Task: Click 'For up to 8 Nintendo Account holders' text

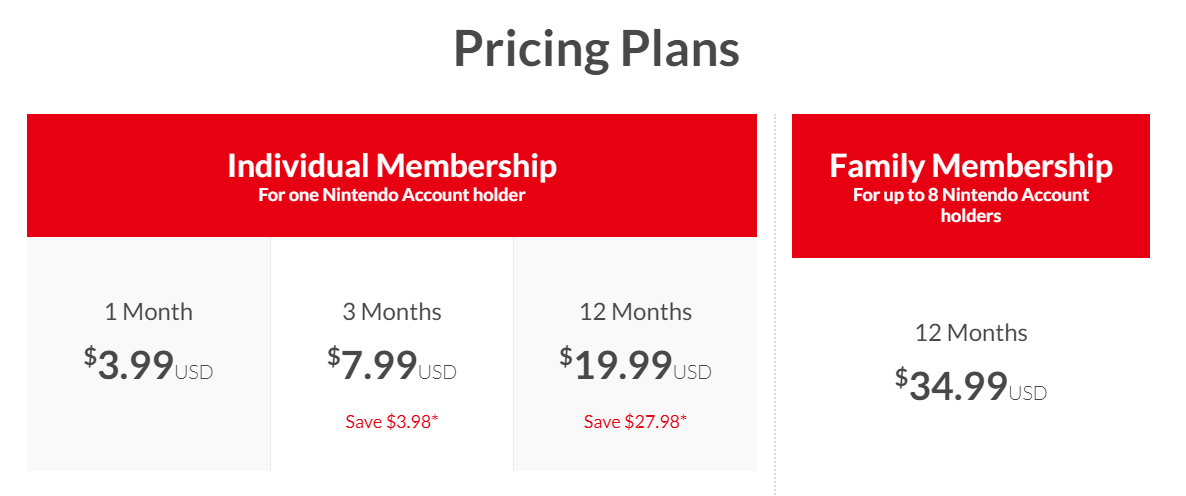Action: click(x=970, y=205)
